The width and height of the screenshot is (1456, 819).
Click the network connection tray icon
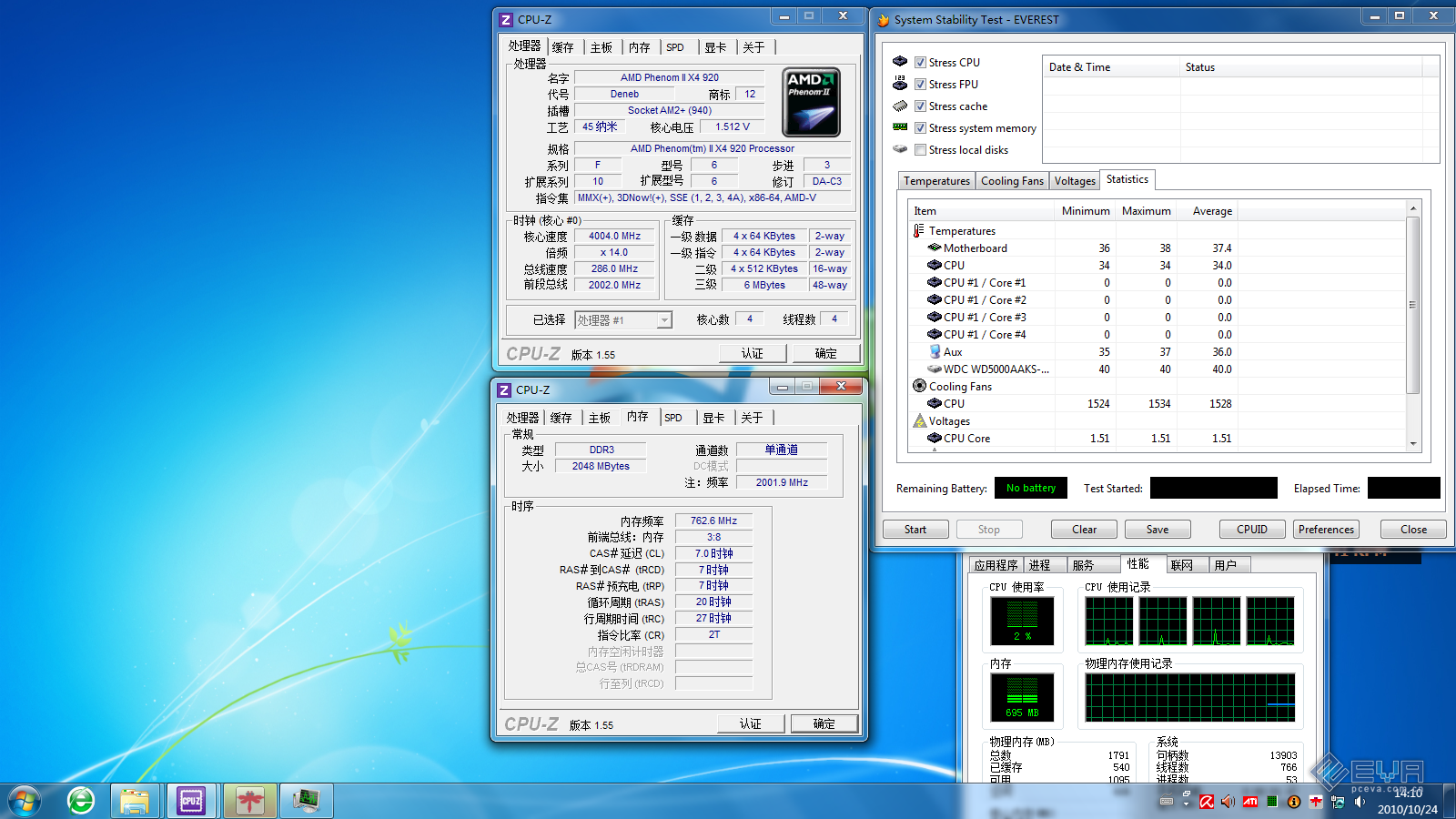1337,802
